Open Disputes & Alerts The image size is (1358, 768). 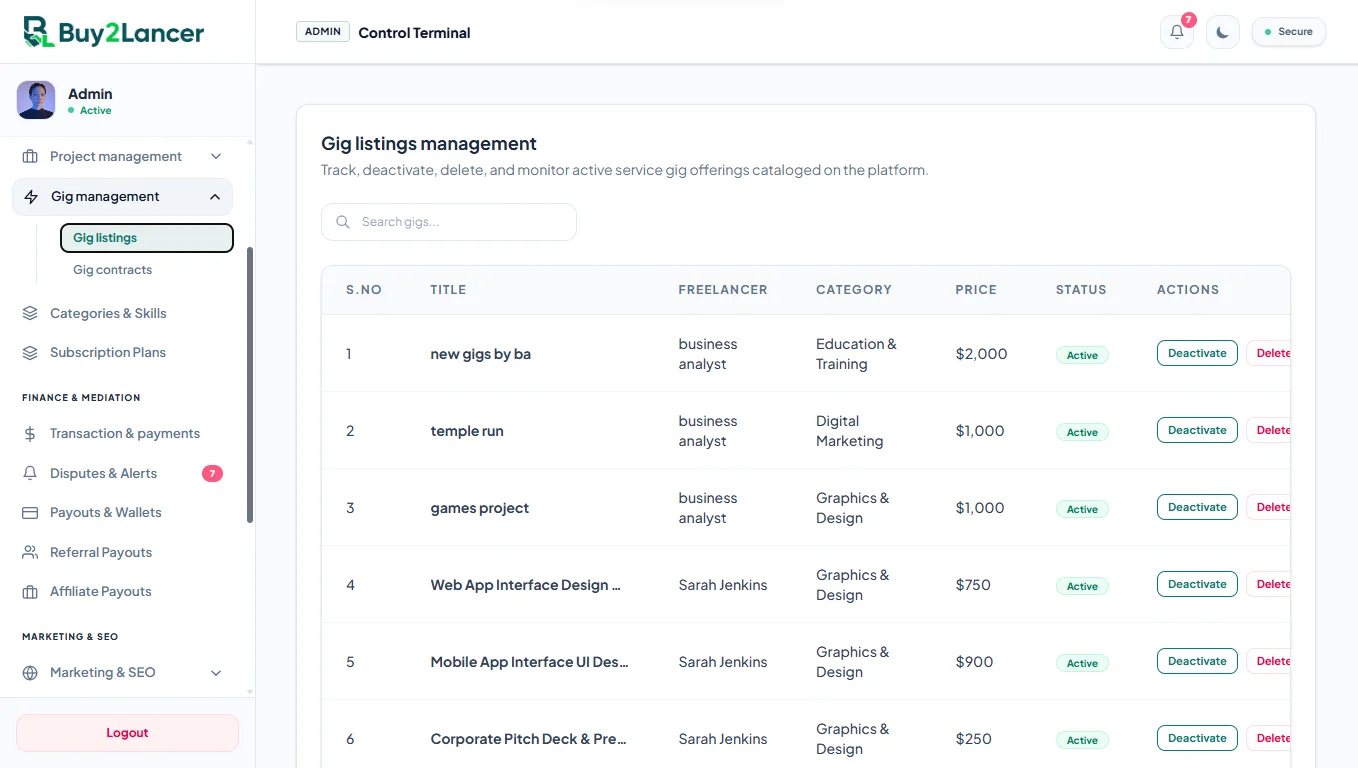(122, 473)
